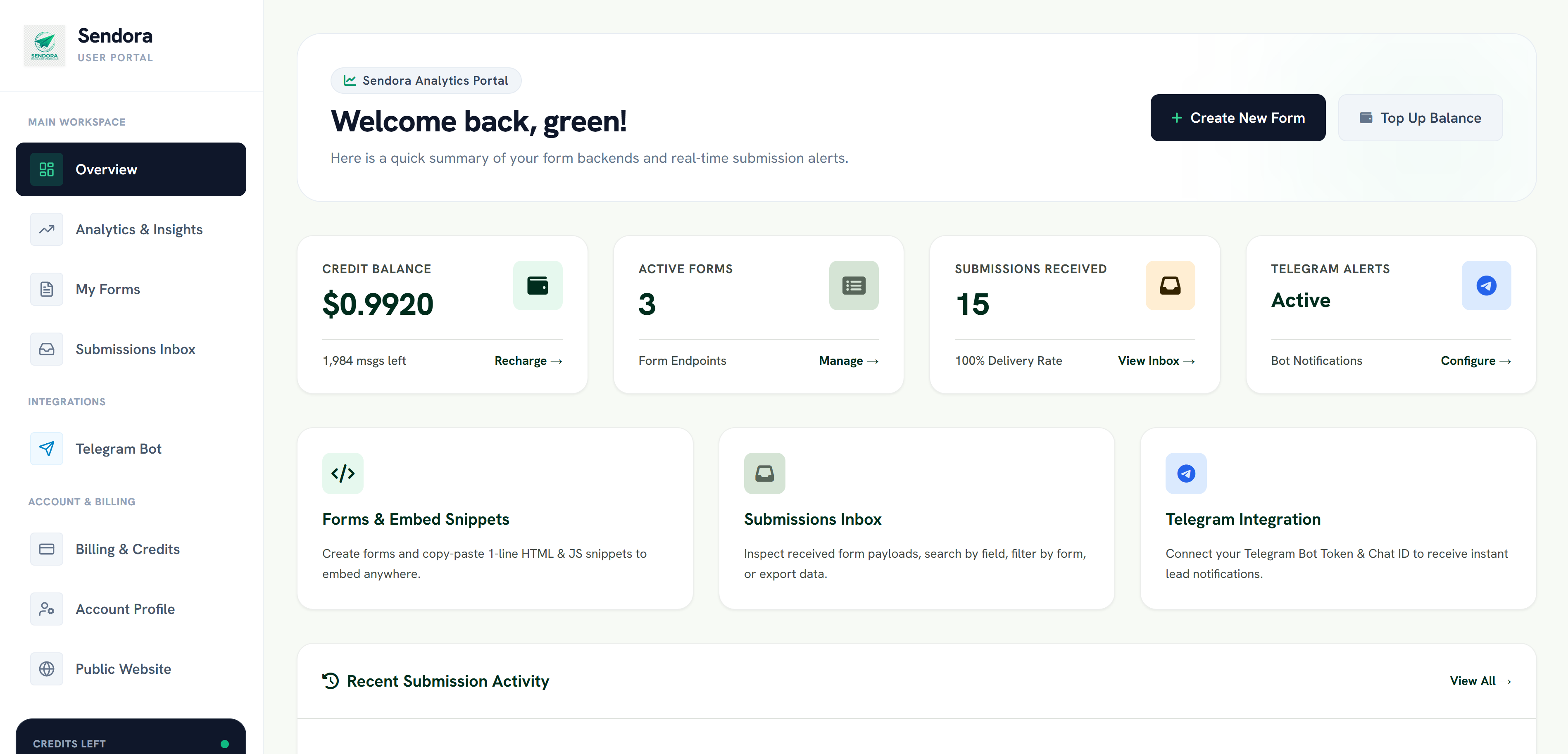
Task: Click the Recharge link
Action: click(x=528, y=361)
